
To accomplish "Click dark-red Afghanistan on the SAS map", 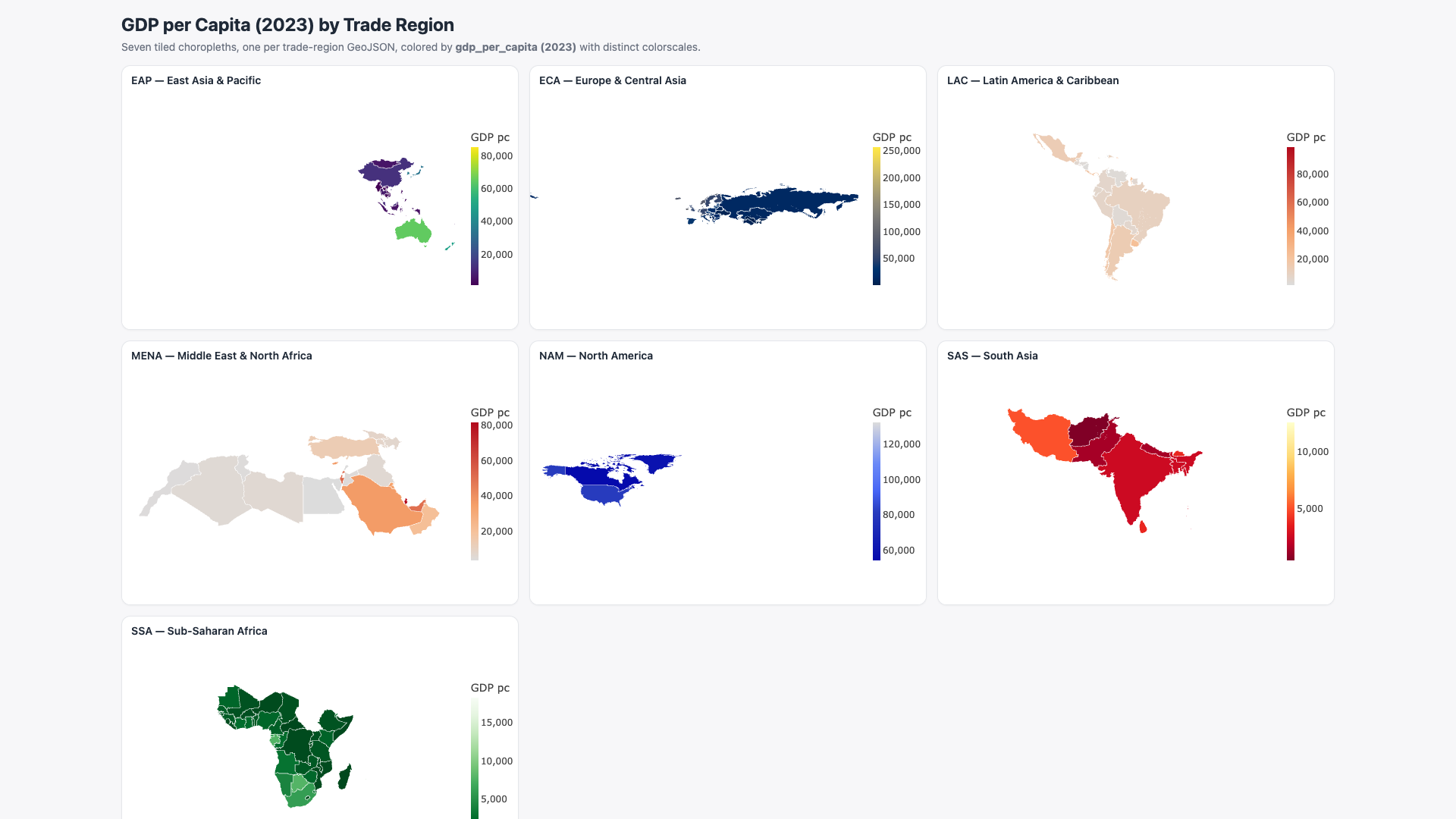I will (x=1088, y=431).
